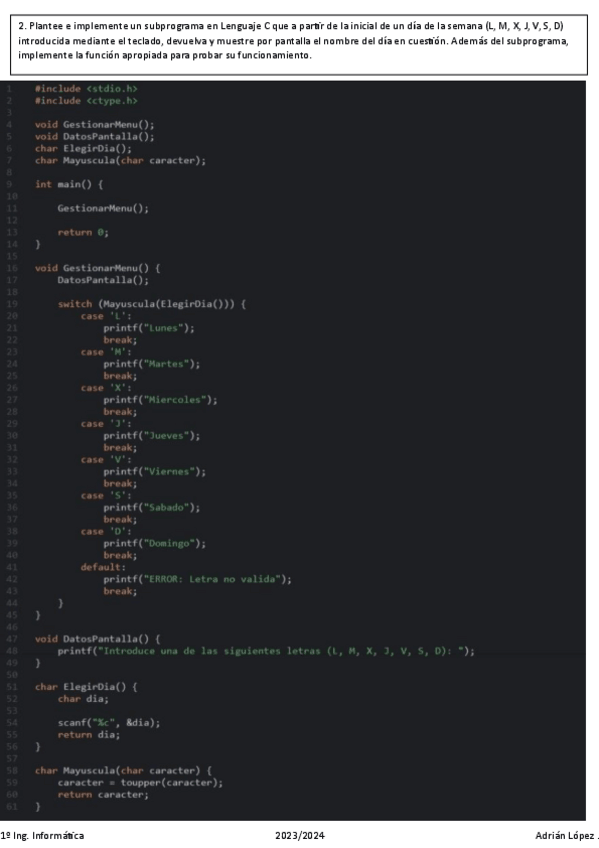Click the footer text 2023/2024
The width and height of the screenshot is (599, 848).
point(300,836)
